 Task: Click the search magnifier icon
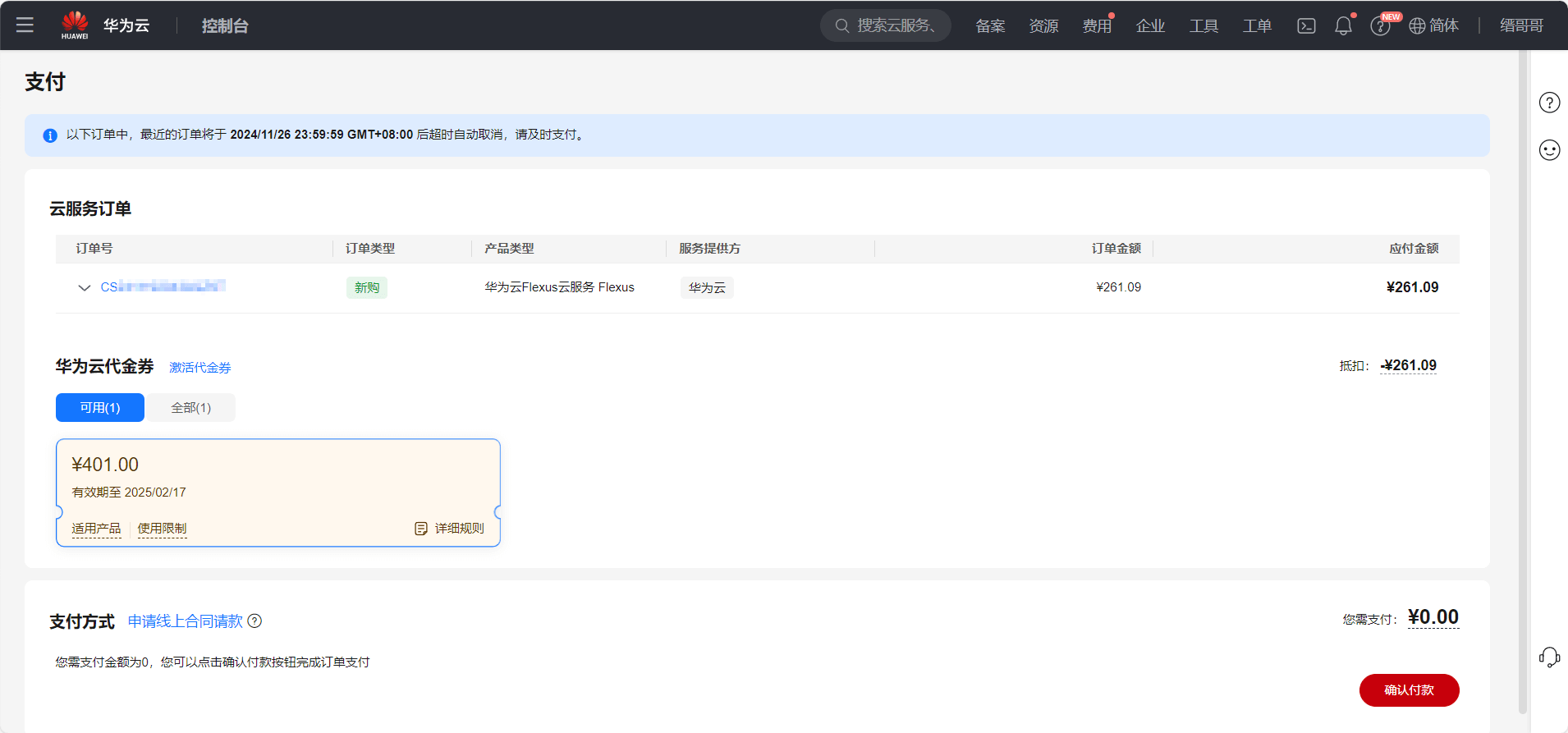(x=842, y=26)
